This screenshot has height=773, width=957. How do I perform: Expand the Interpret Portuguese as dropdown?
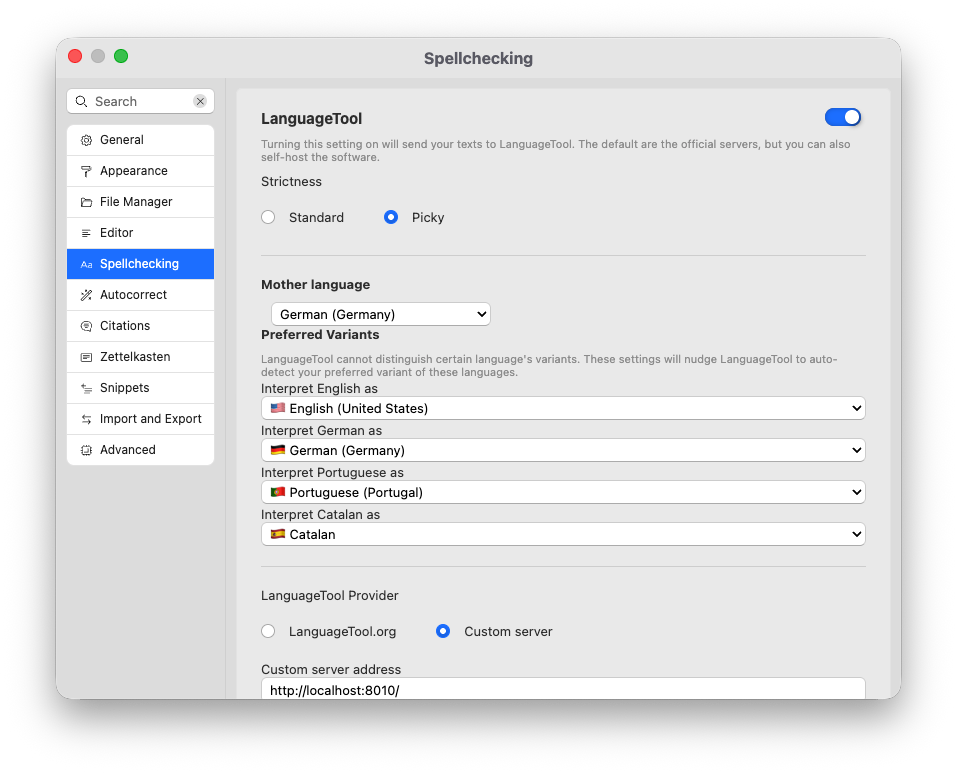tap(563, 492)
